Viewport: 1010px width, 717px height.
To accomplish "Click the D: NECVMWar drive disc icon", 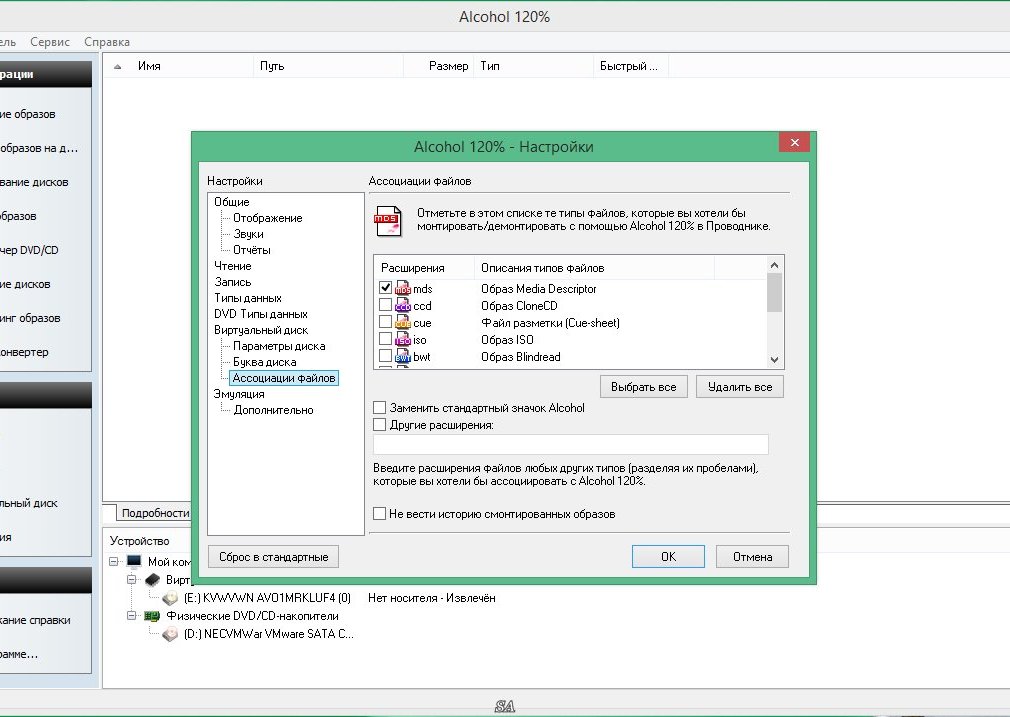I will 170,634.
